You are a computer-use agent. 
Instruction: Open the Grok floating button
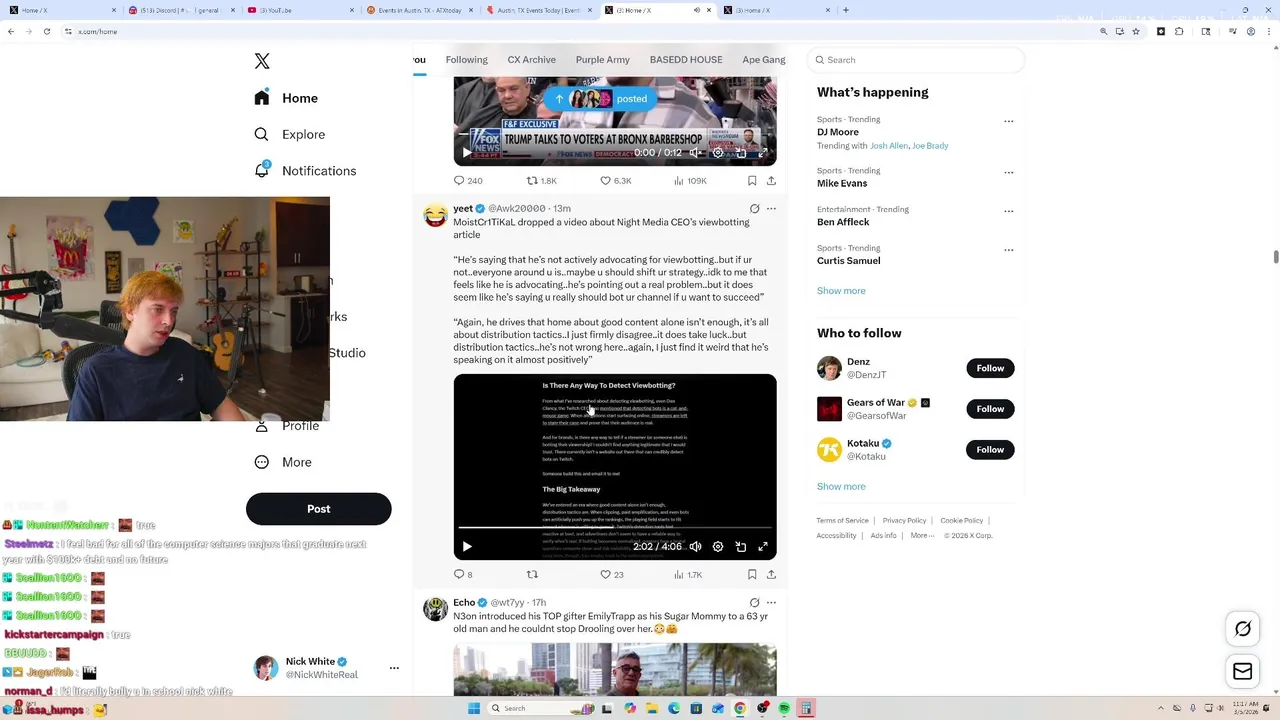point(1243,629)
